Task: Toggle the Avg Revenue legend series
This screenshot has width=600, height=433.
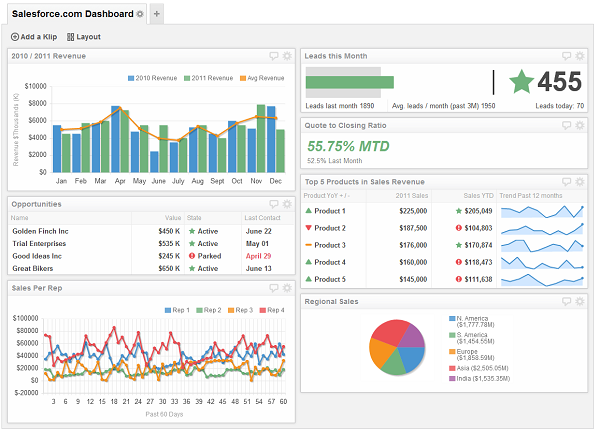Action: pos(262,78)
